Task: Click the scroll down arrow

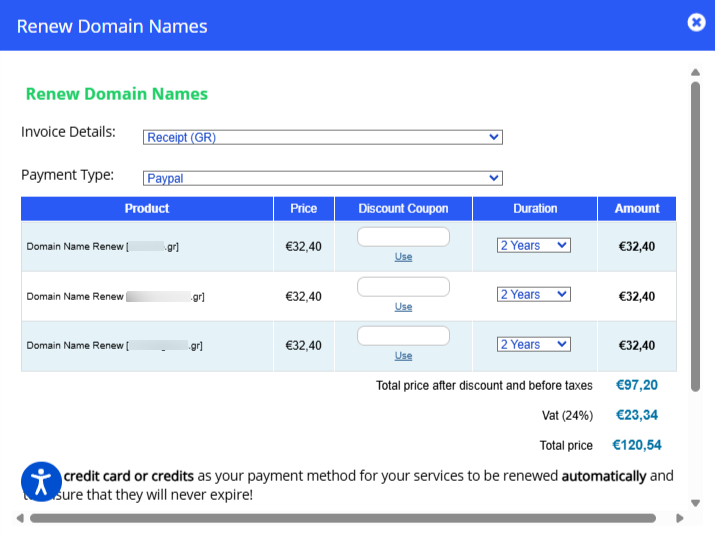Action: tap(695, 503)
